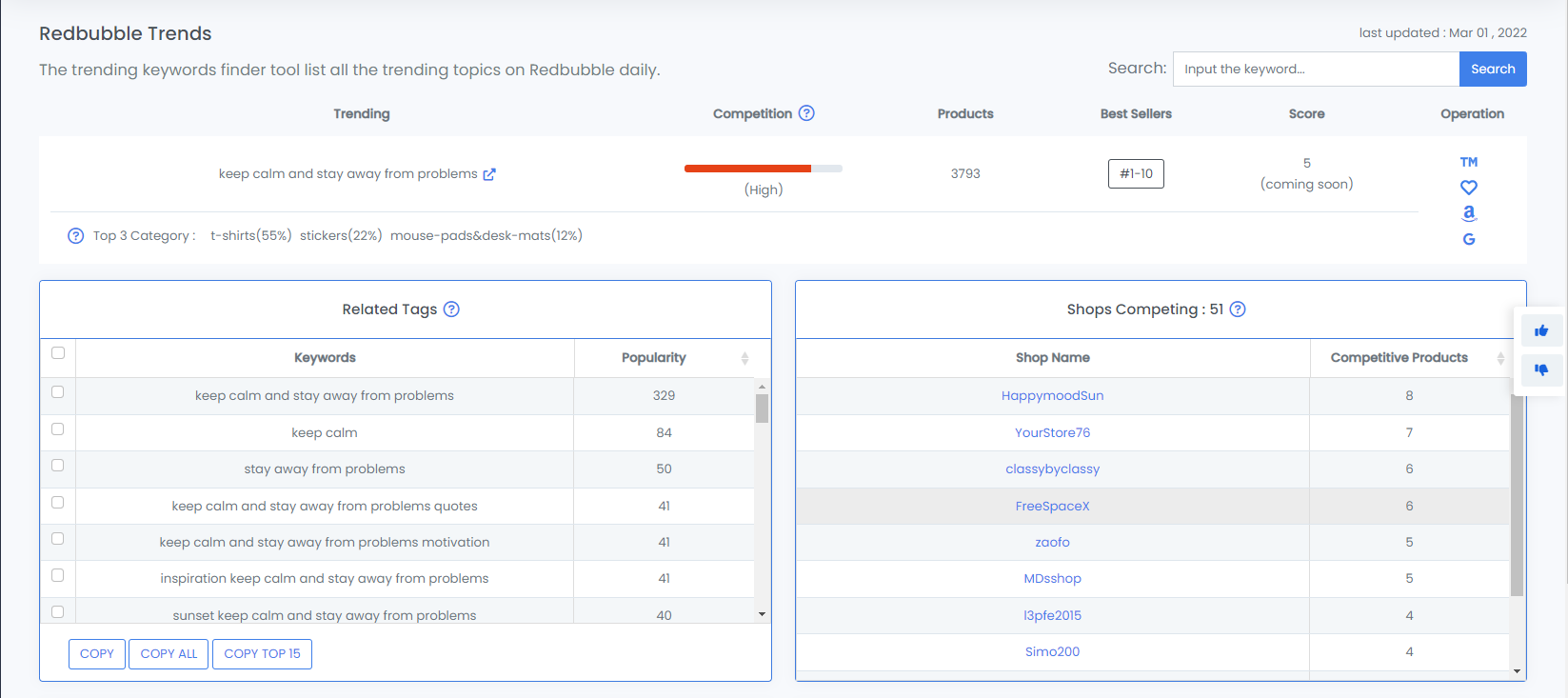Sort shops by Competitive Products arrows
This screenshot has width=1568, height=698.
tap(1500, 358)
